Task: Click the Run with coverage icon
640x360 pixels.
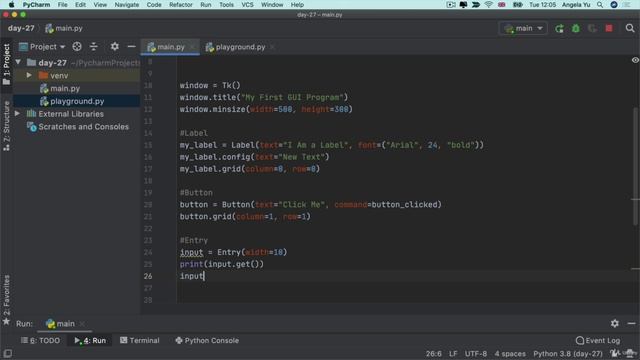Action: pyautogui.click(x=592, y=29)
